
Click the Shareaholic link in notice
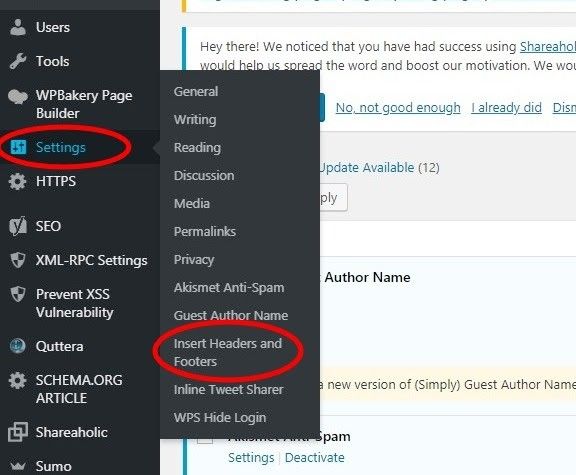(548, 47)
